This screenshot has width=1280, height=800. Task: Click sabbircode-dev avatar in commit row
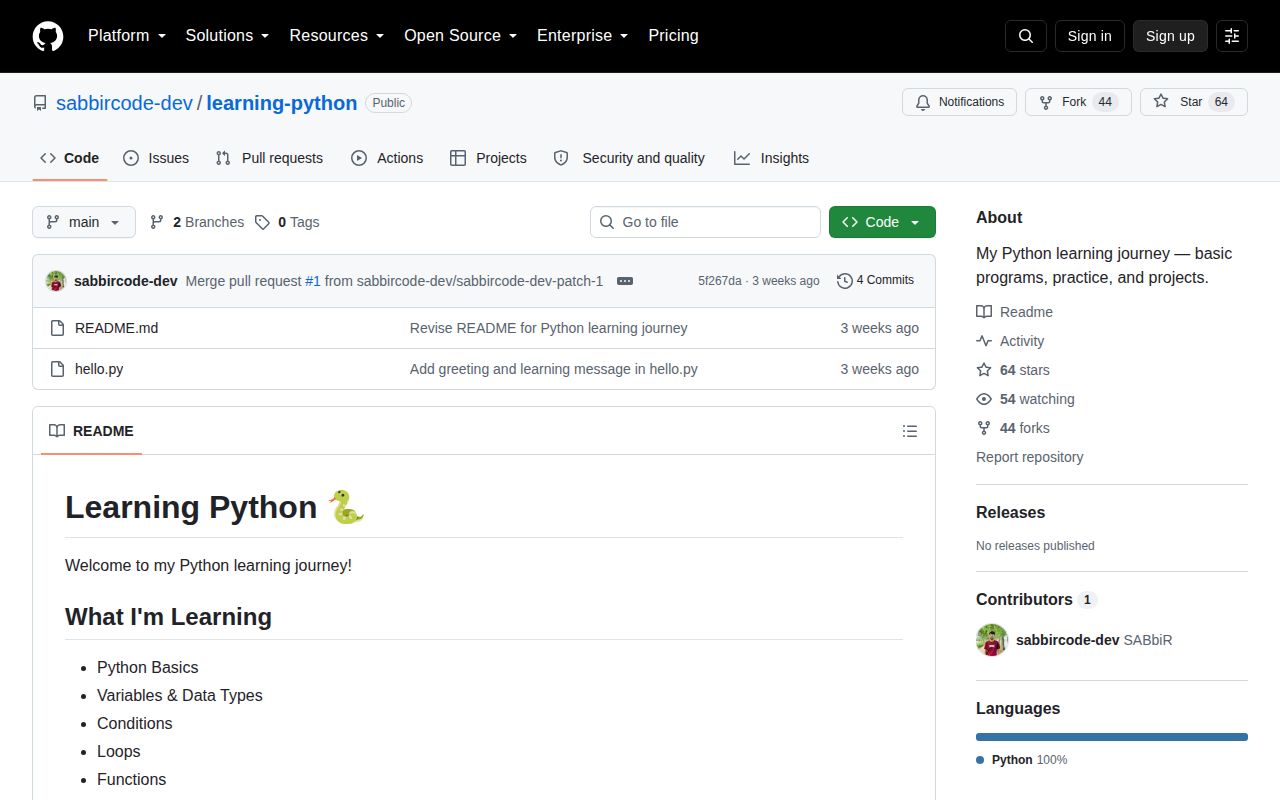point(56,281)
